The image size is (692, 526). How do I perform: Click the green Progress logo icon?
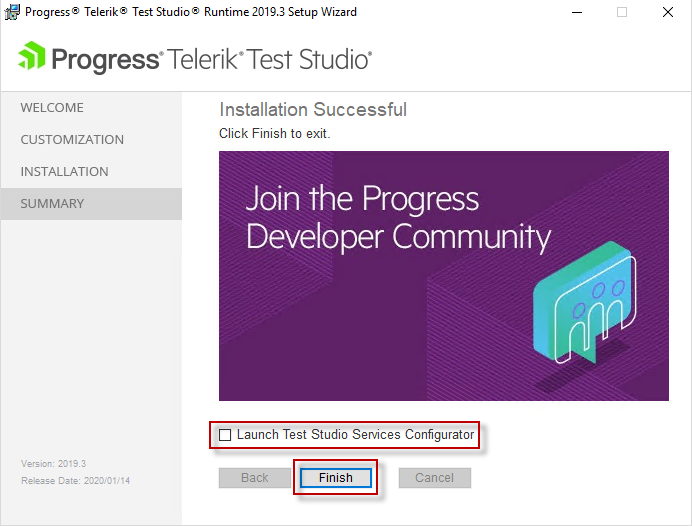32,56
